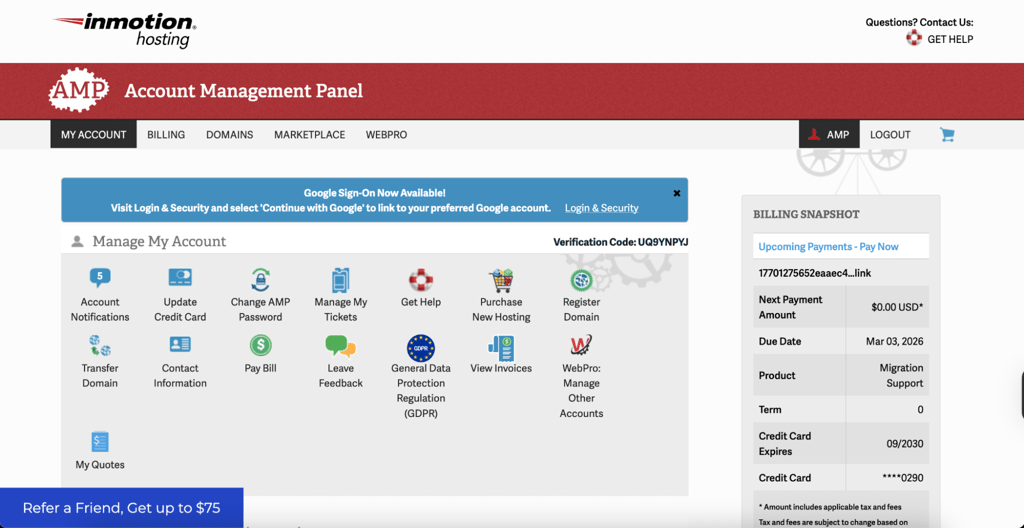Click the My Quotes icon
The height and width of the screenshot is (528, 1024).
point(100,442)
